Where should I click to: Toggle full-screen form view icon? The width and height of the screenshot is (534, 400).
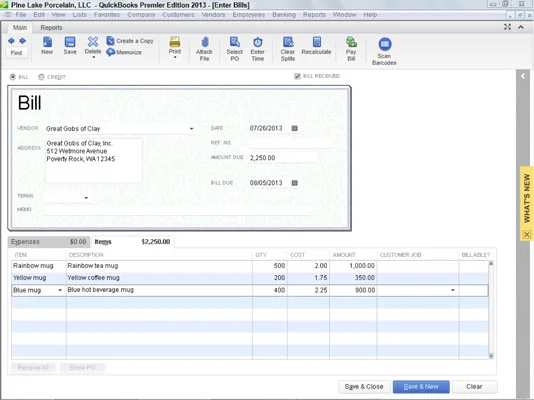pos(507,27)
